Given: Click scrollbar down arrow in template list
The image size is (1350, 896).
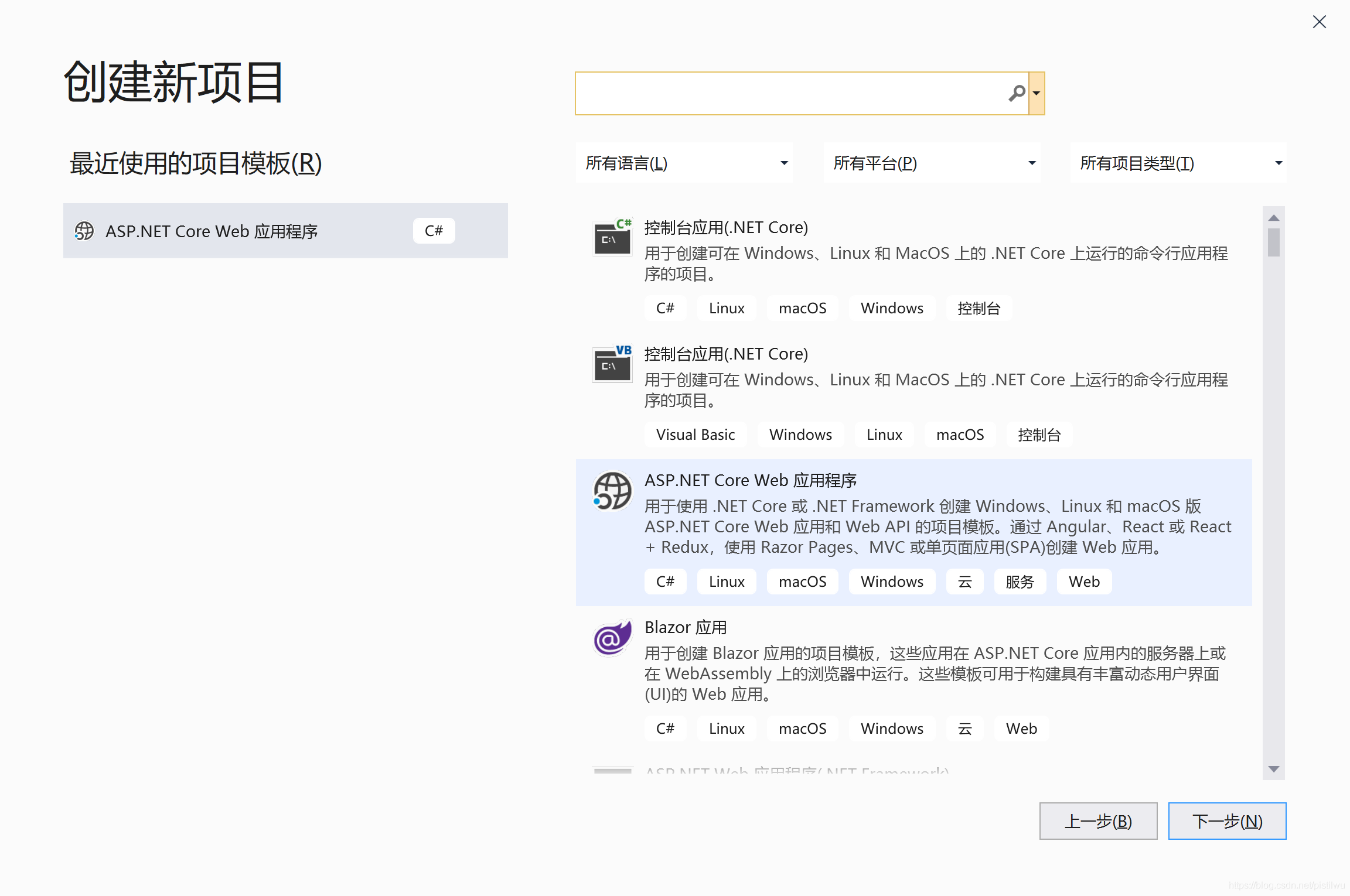Looking at the screenshot, I should click(1273, 769).
